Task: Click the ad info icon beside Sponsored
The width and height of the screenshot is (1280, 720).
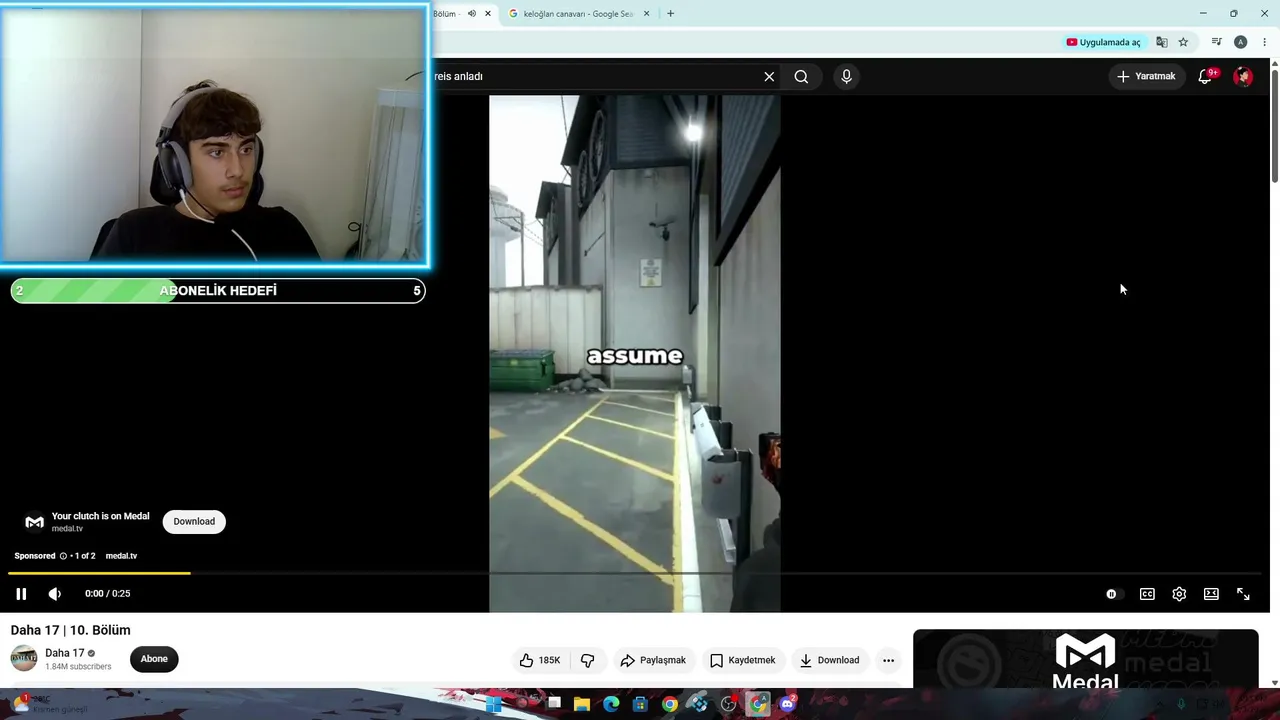Action: click(63, 556)
